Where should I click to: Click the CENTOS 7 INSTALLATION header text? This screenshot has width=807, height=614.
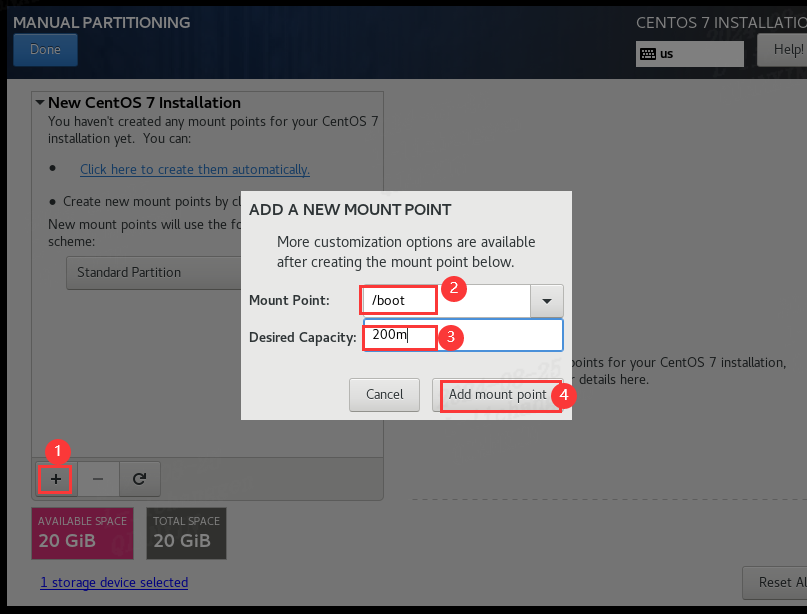[x=721, y=23]
